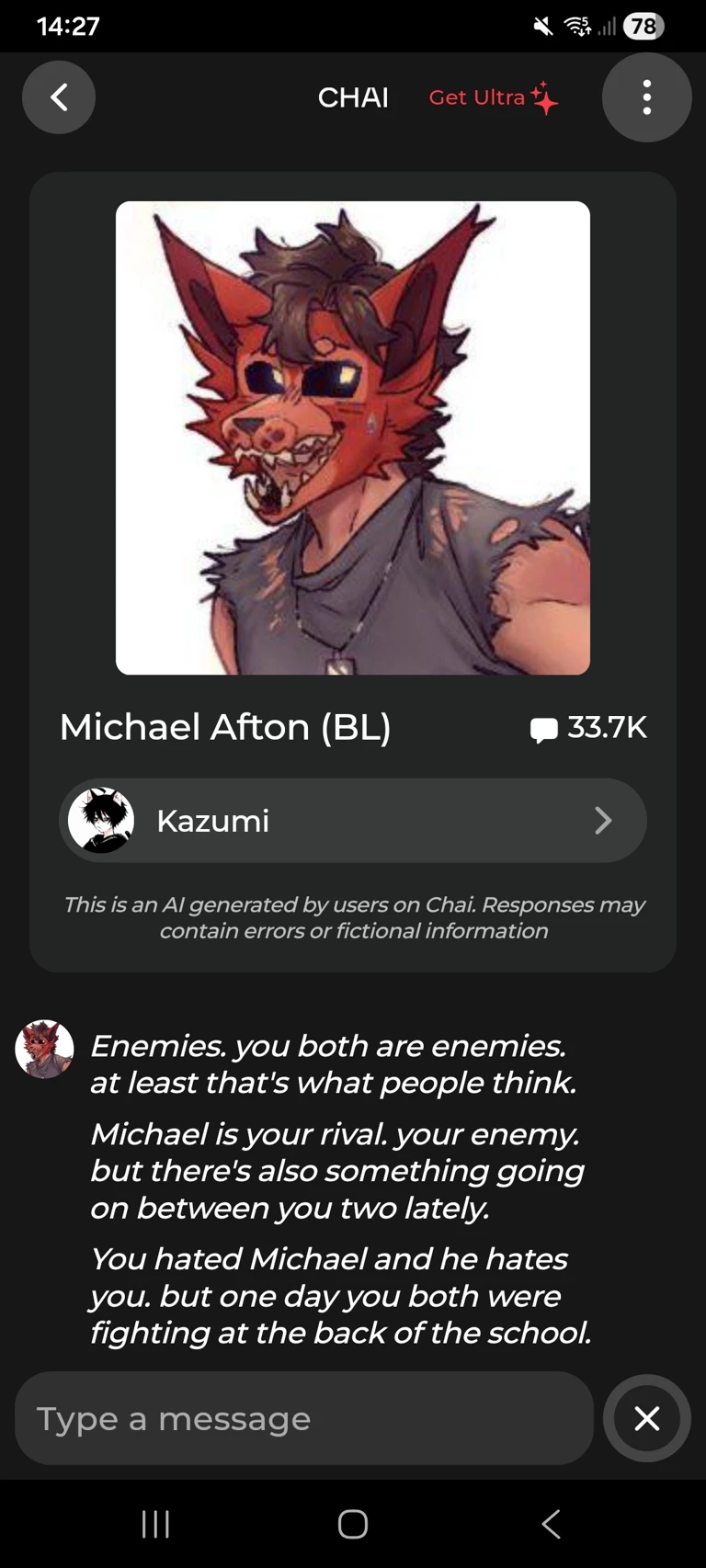
Task: Tap the back arrow button
Action: pos(59,97)
